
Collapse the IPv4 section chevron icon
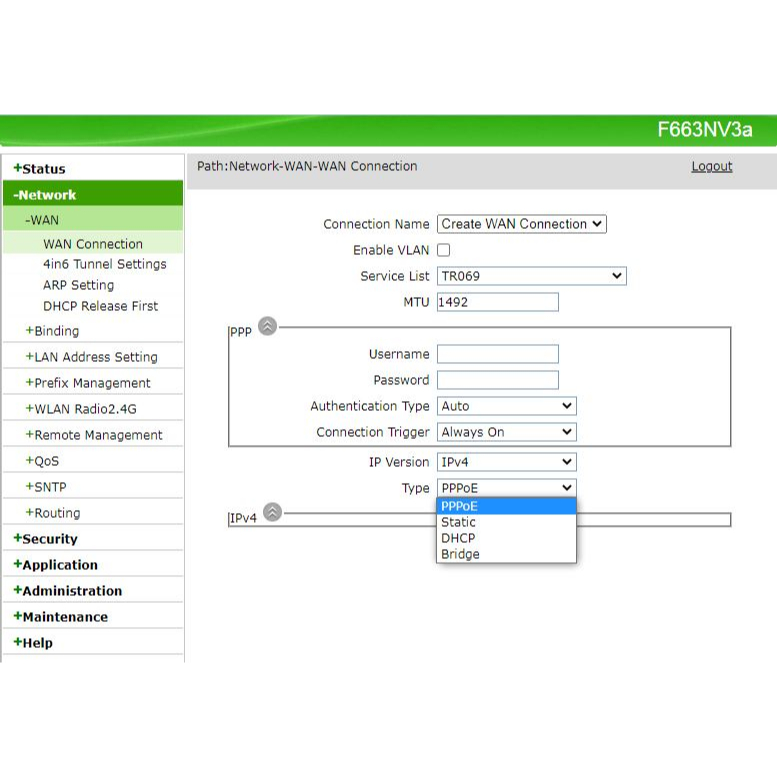tap(272, 513)
